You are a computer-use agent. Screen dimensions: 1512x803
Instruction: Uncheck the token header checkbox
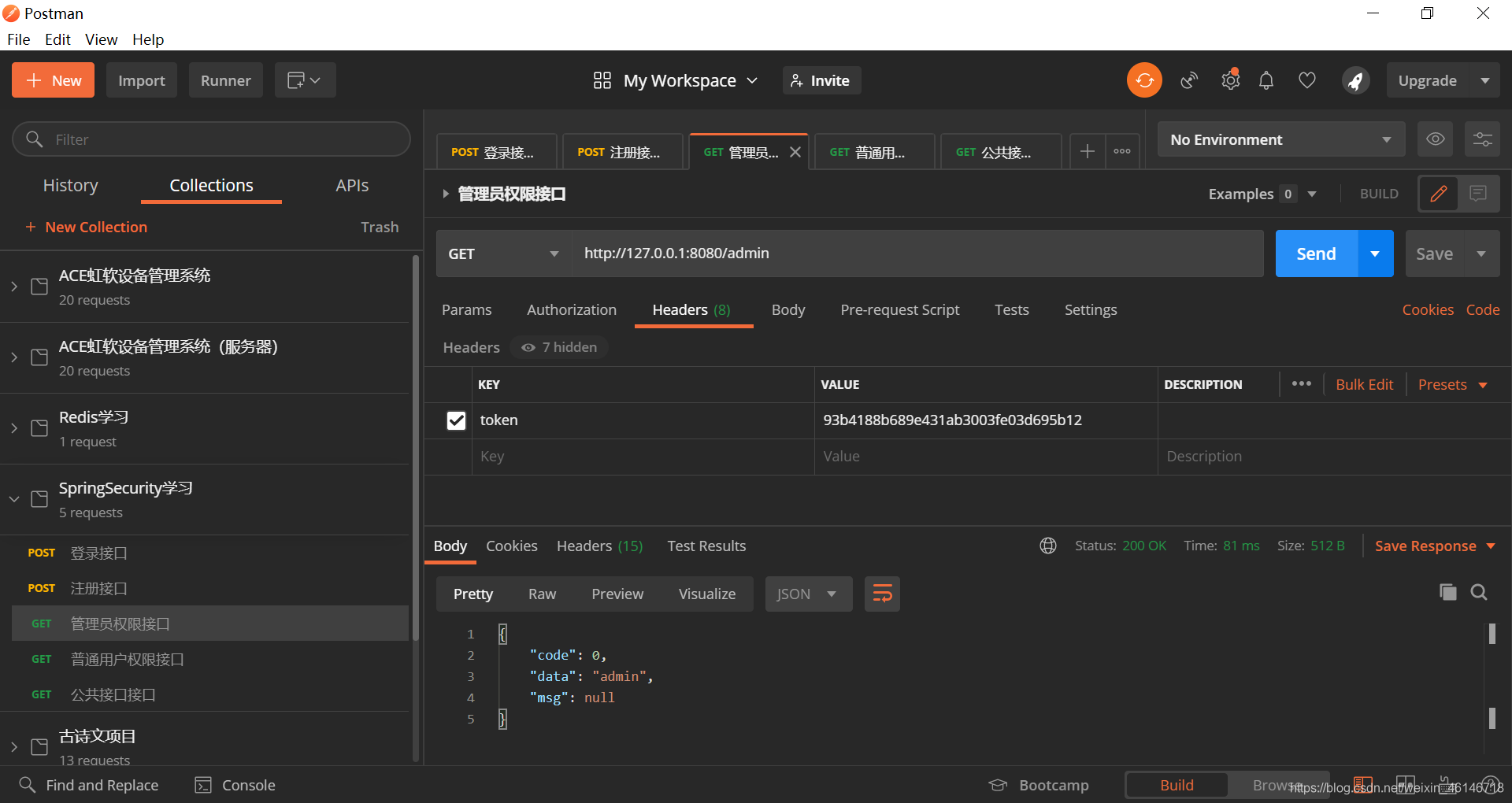point(456,420)
